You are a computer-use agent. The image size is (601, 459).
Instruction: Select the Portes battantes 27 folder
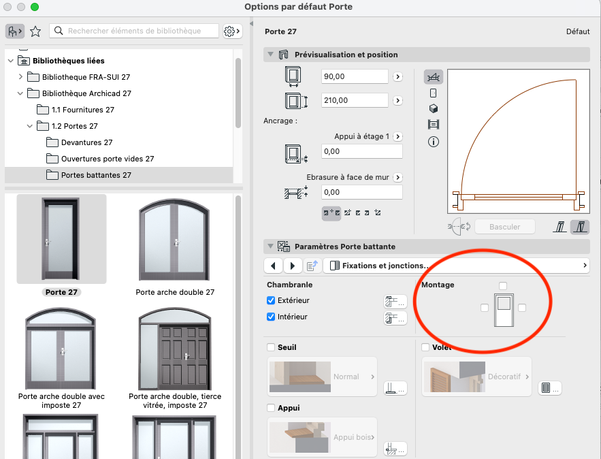[119, 175]
